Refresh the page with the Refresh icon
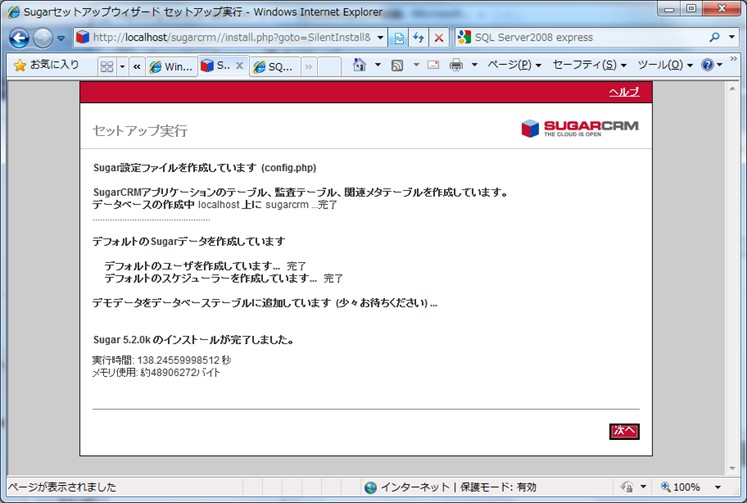Viewport: 747px width, 503px height. pyautogui.click(x=419, y=38)
